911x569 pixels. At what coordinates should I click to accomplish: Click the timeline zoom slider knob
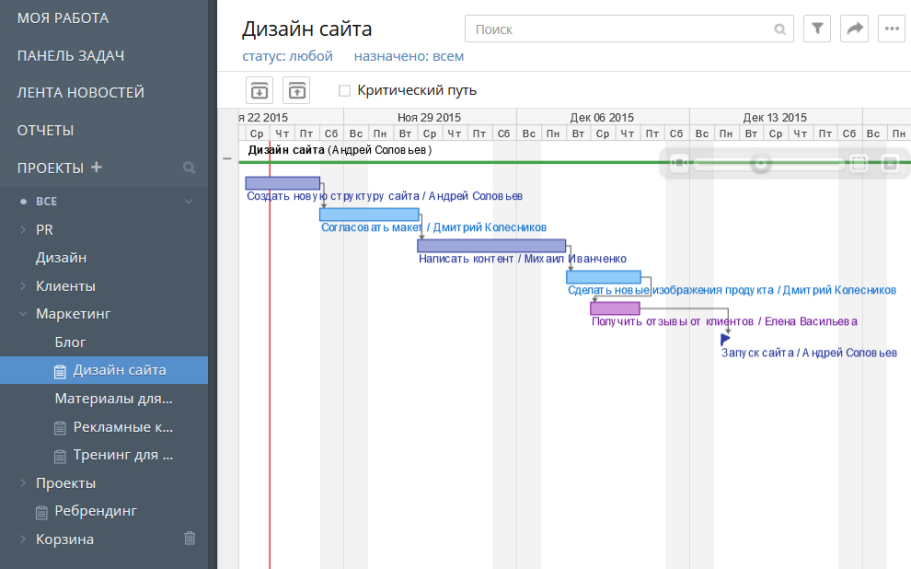[761, 163]
